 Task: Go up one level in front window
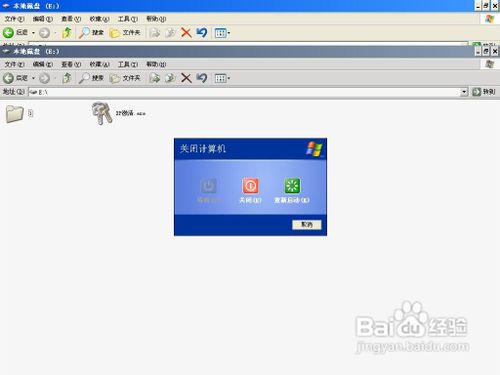coord(67,78)
